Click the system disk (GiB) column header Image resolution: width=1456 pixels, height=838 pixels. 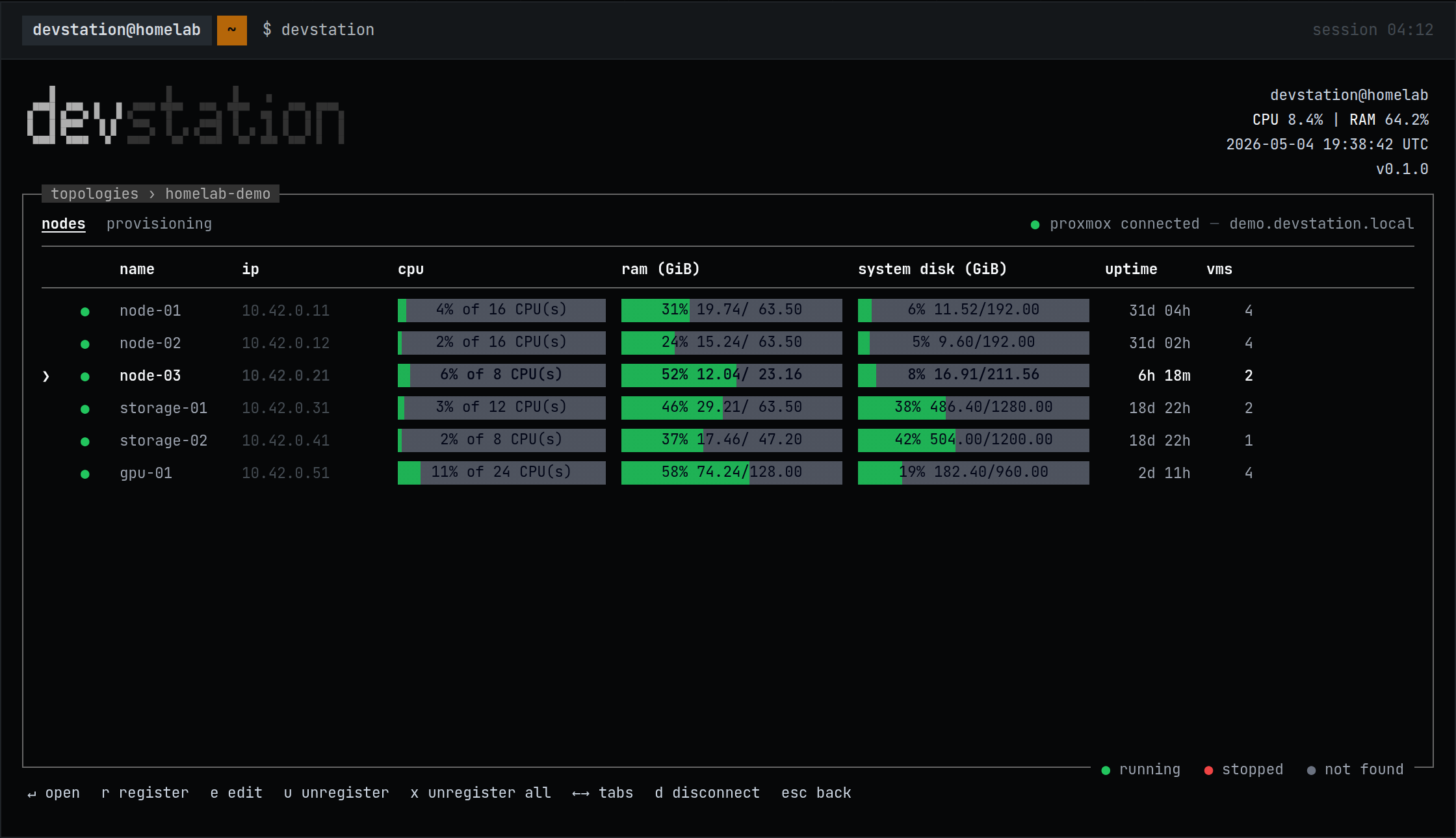pos(932,269)
